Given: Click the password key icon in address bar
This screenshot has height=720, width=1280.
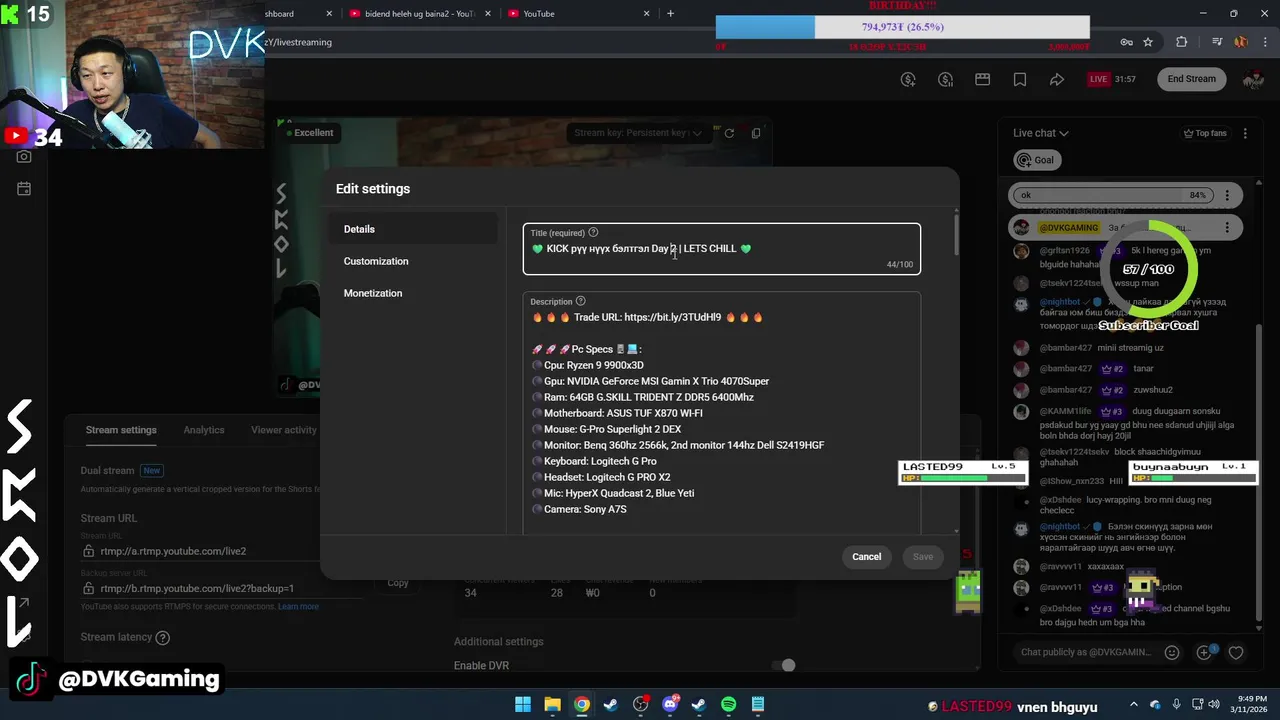Looking at the screenshot, I should pyautogui.click(x=1126, y=42).
